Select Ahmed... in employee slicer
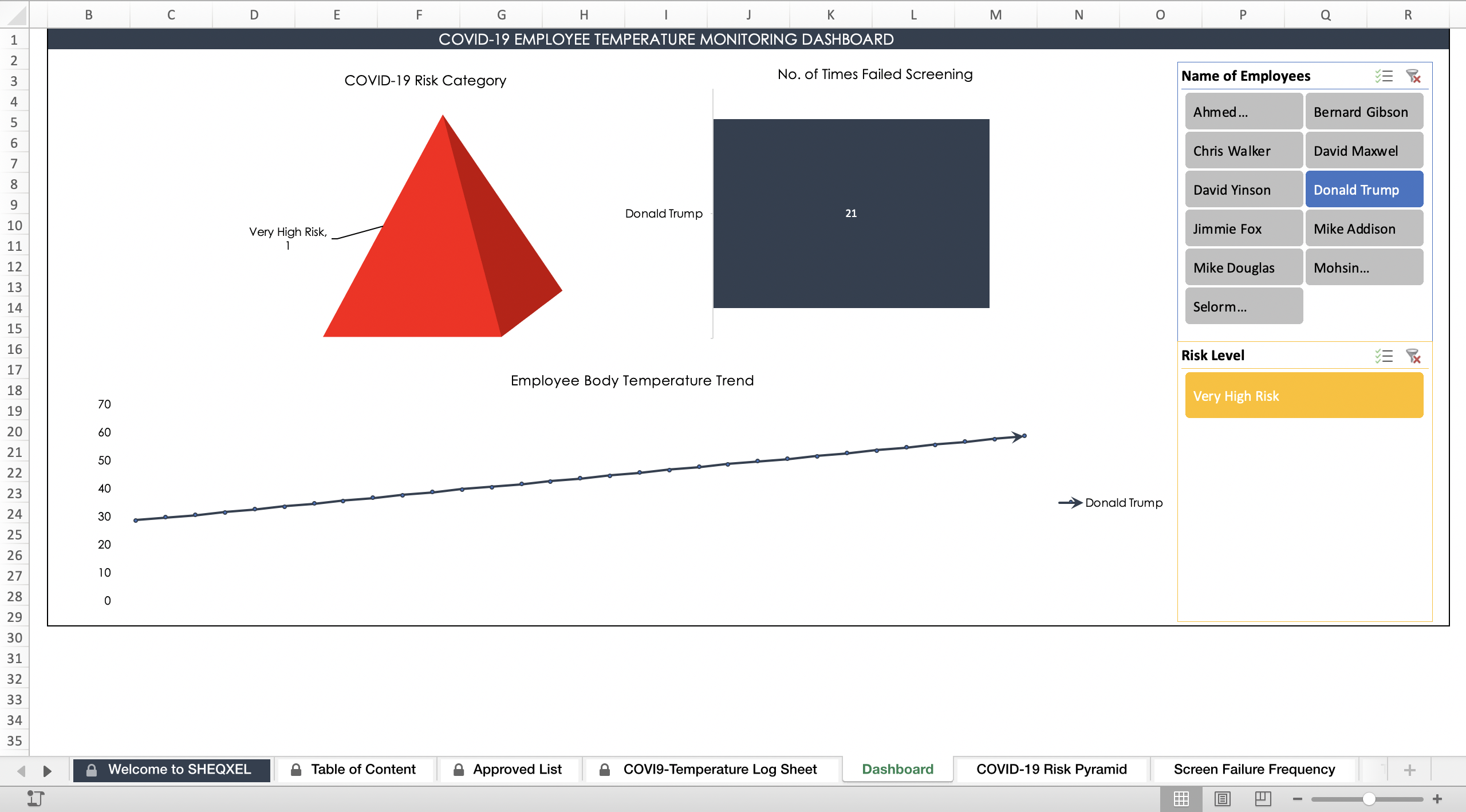The image size is (1466, 812). (x=1244, y=112)
